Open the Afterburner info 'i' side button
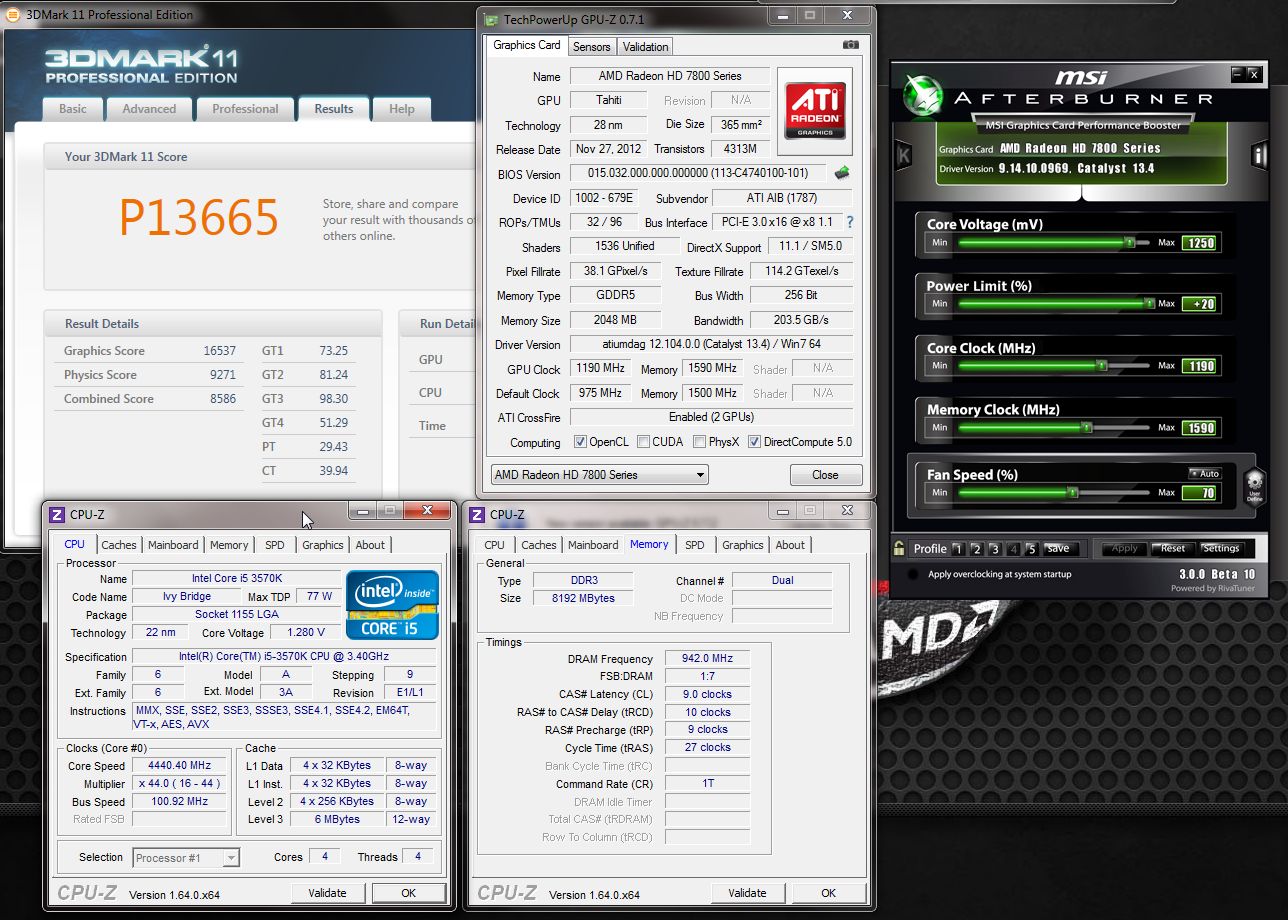The image size is (1288, 920). click(1259, 155)
